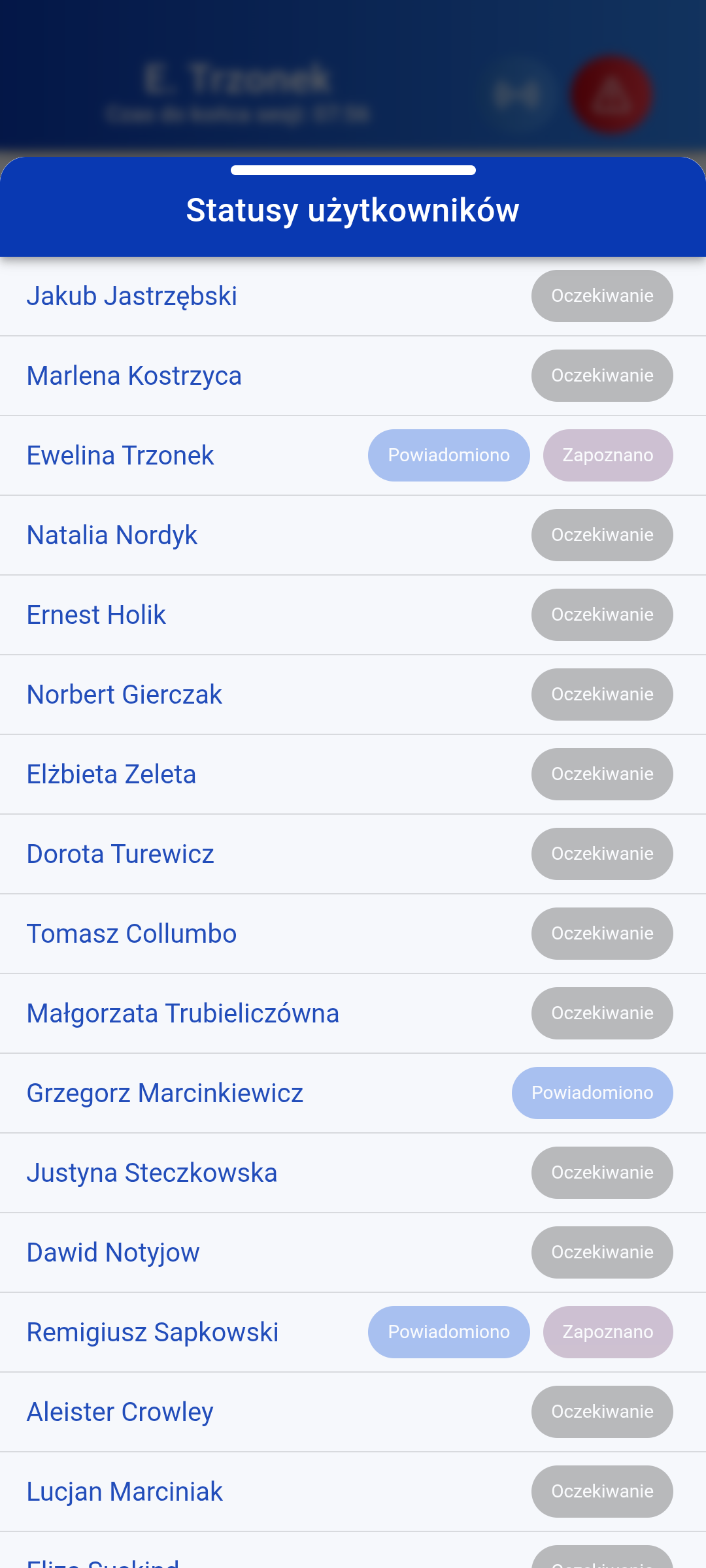Select Małgorzata Trubieliczówna's name
Viewport: 706px width, 1568px height.
point(183,1013)
